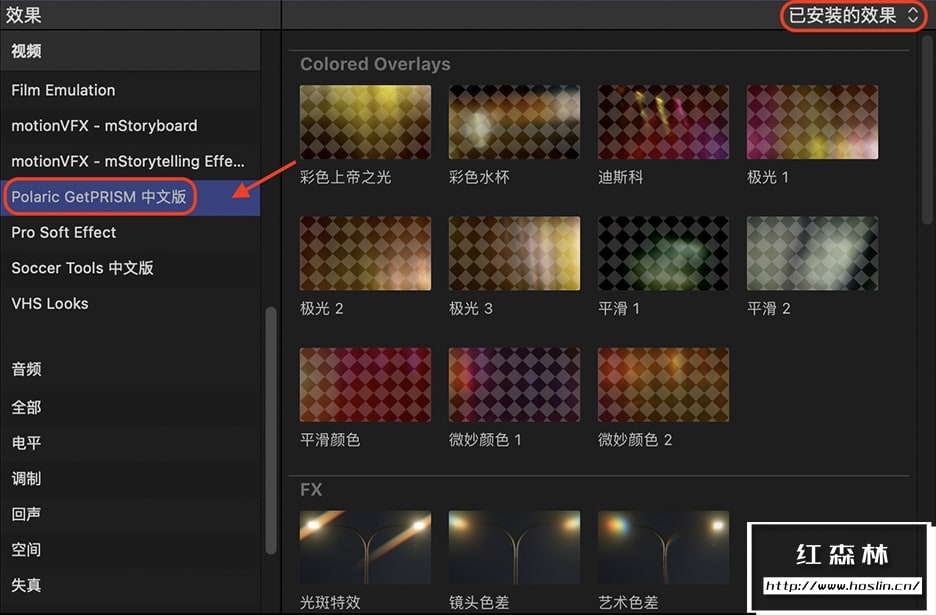Select 彩色水杯 effect thumbnail
Image resolution: width=936 pixels, height=615 pixels.
pyautogui.click(x=514, y=122)
